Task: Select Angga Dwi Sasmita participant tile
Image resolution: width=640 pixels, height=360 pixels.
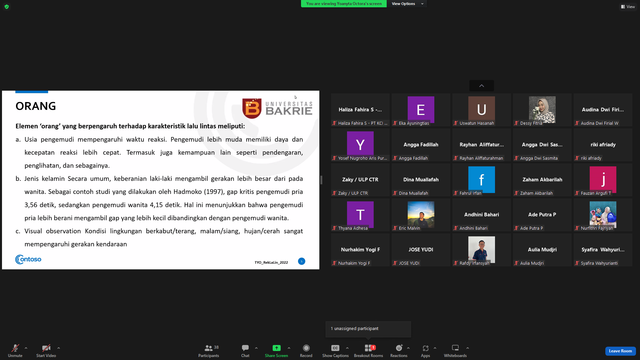Action: [542, 145]
